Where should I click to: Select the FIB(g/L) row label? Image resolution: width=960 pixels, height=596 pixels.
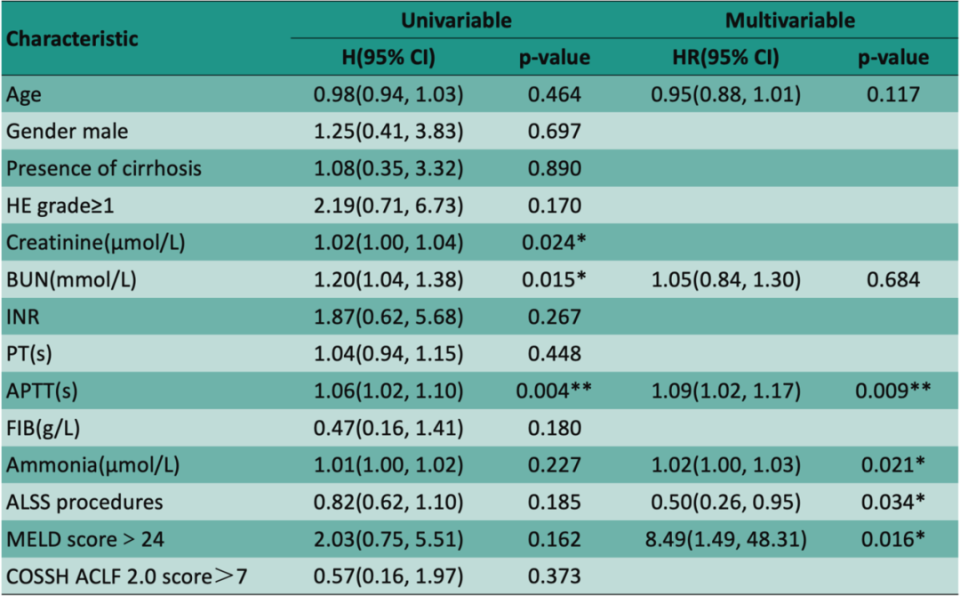point(42,428)
